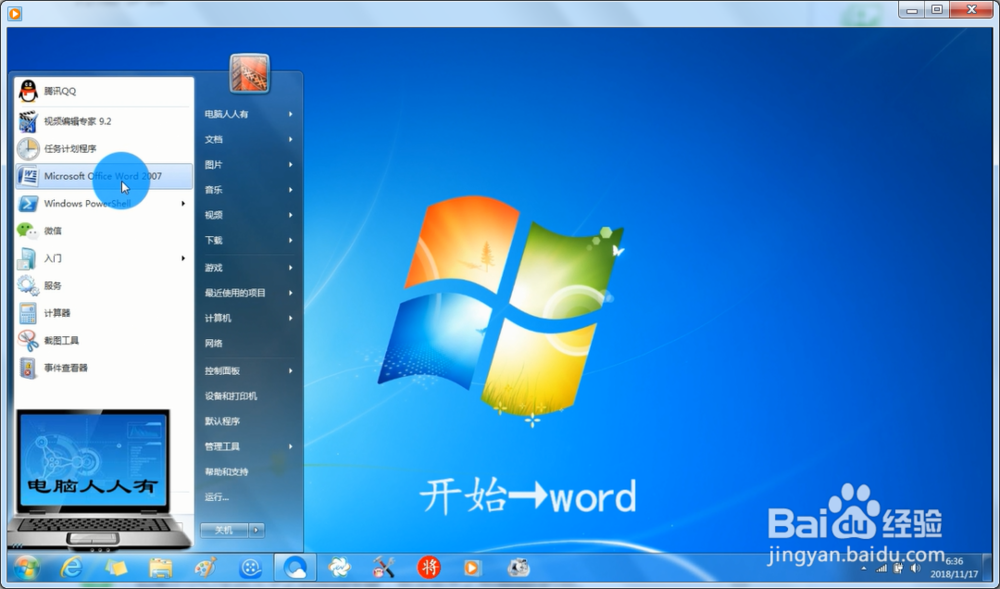Image resolution: width=1000 pixels, height=589 pixels.
Task: Click the orange player icon in title bar
Action: [15, 13]
